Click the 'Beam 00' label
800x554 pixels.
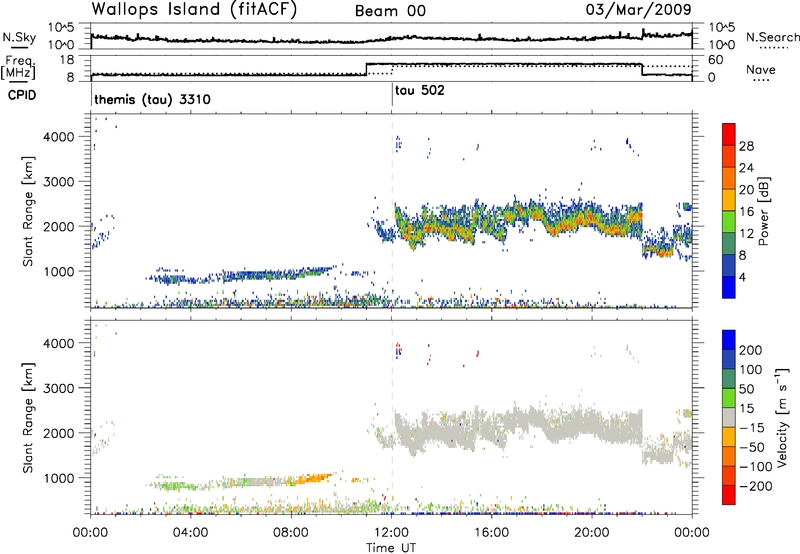(390, 11)
